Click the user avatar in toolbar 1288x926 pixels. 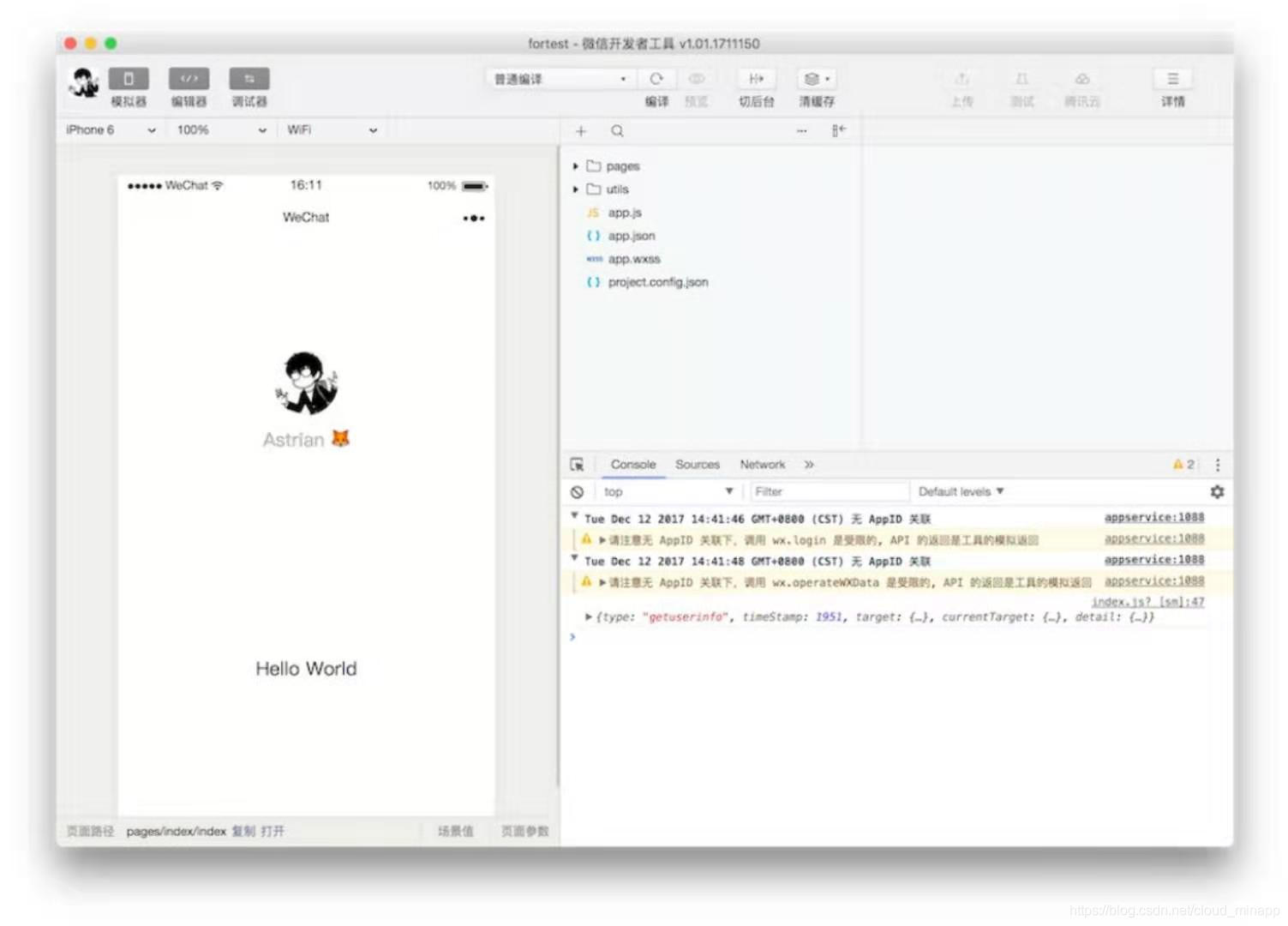click(x=84, y=83)
